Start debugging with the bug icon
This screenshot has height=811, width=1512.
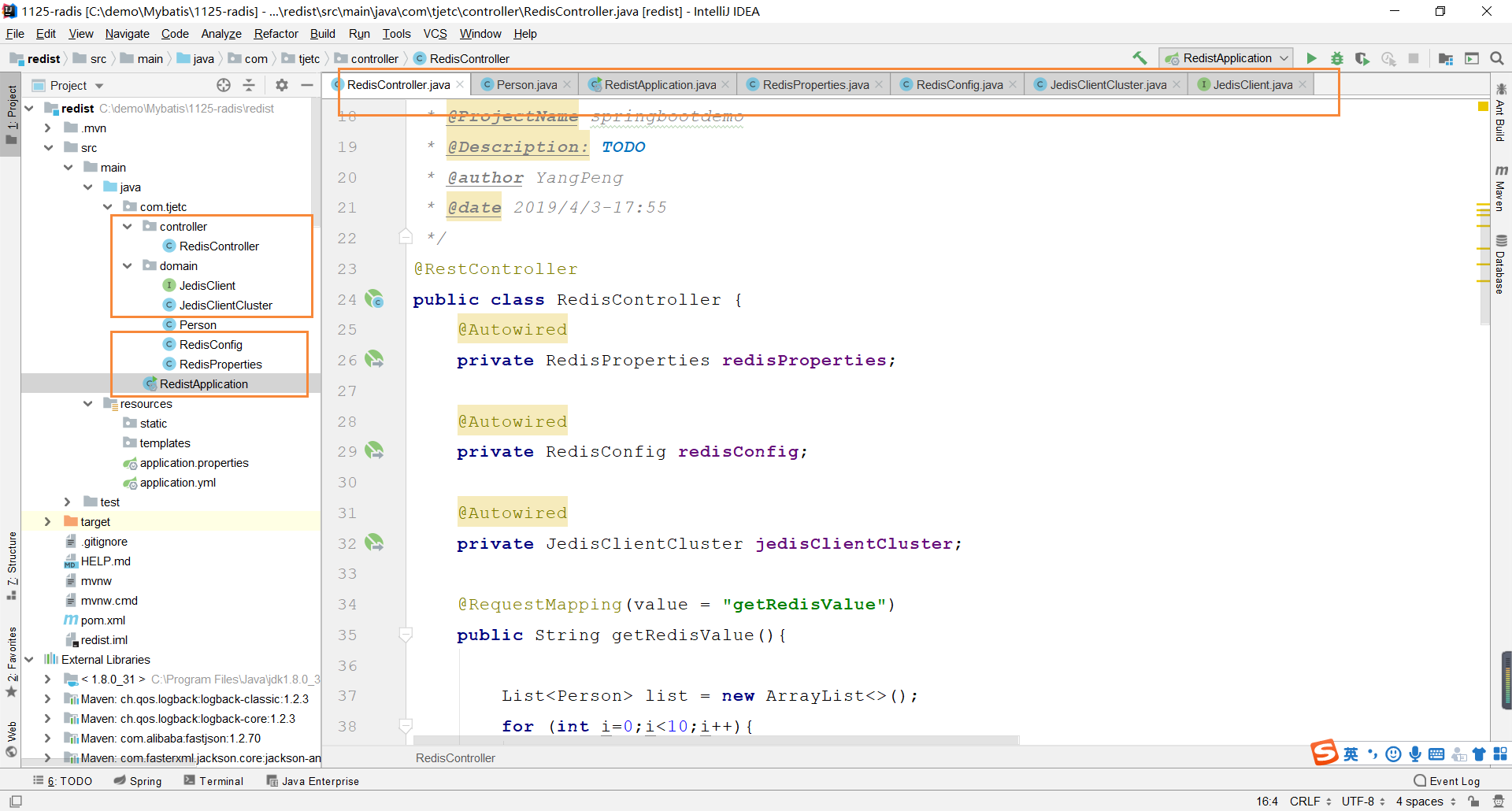[1336, 58]
